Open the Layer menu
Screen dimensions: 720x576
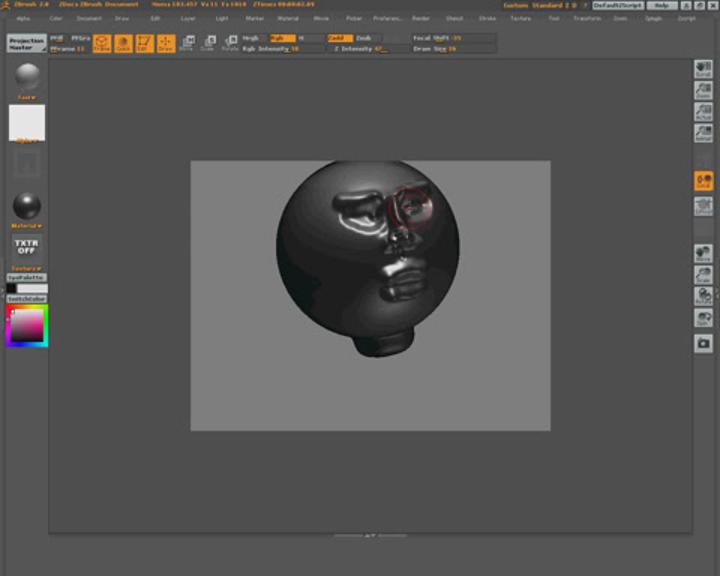click(x=188, y=18)
